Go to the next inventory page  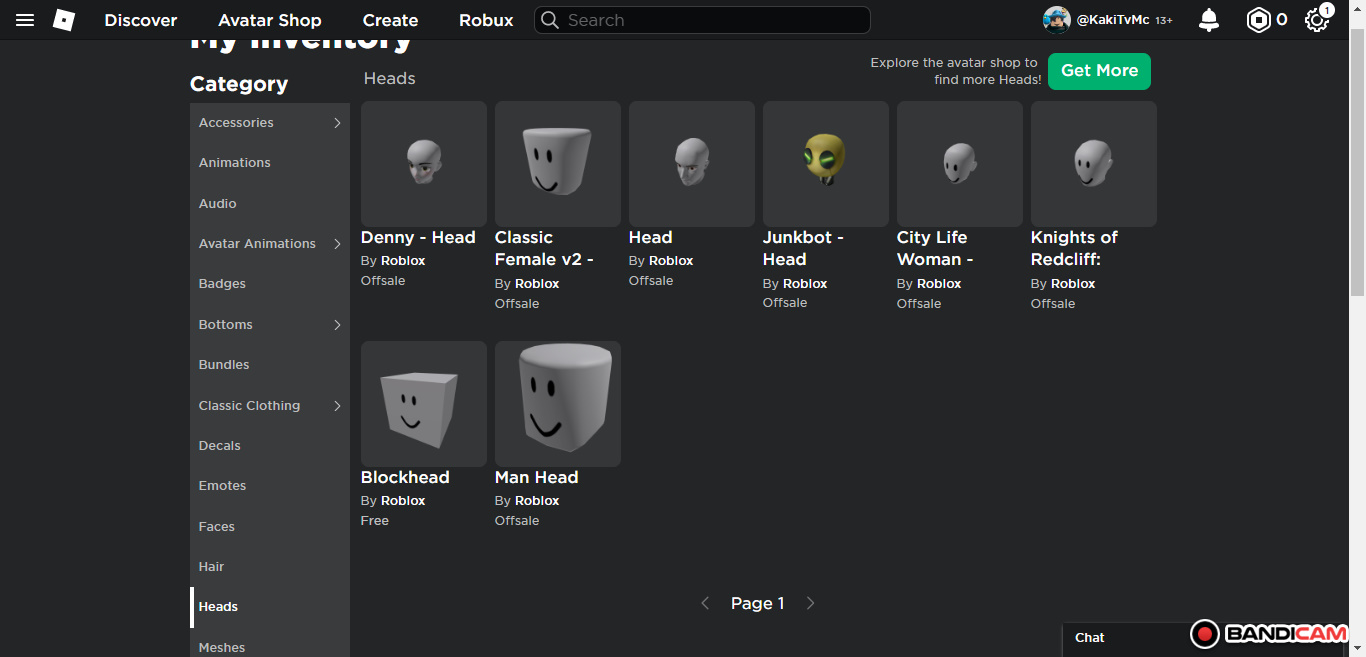point(810,603)
